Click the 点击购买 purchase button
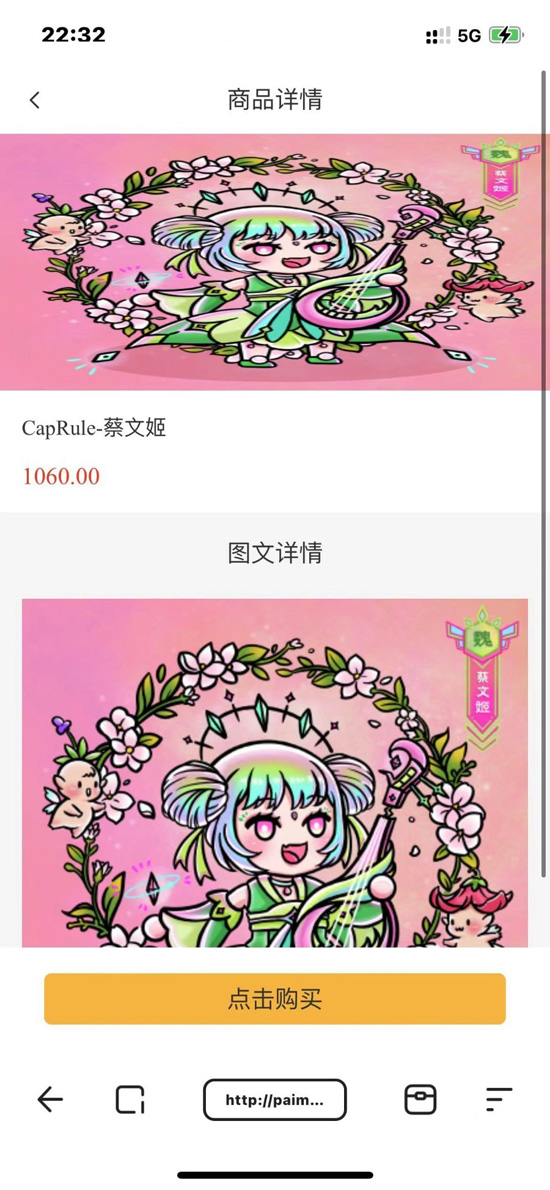 (x=275, y=999)
